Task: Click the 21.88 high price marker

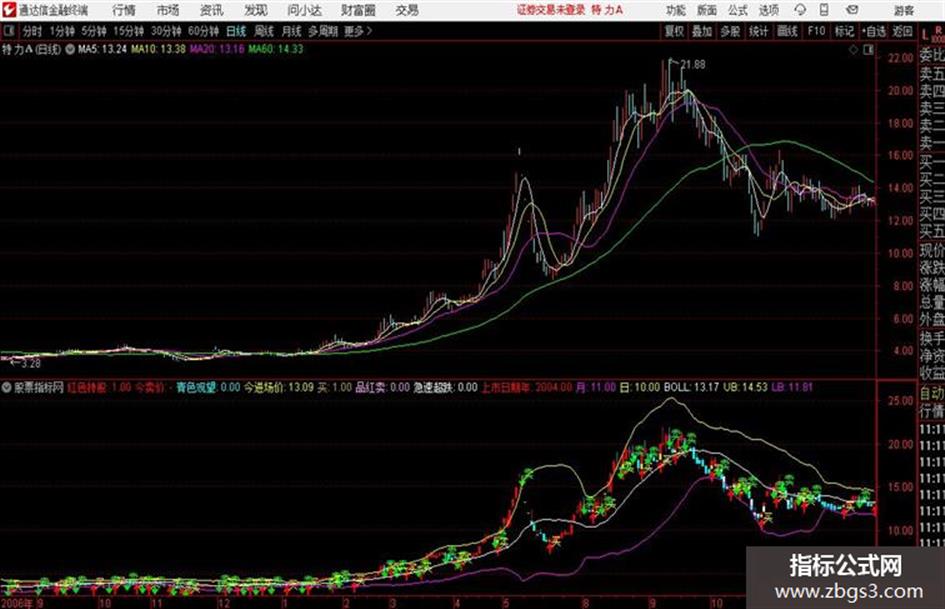Action: pyautogui.click(x=692, y=65)
